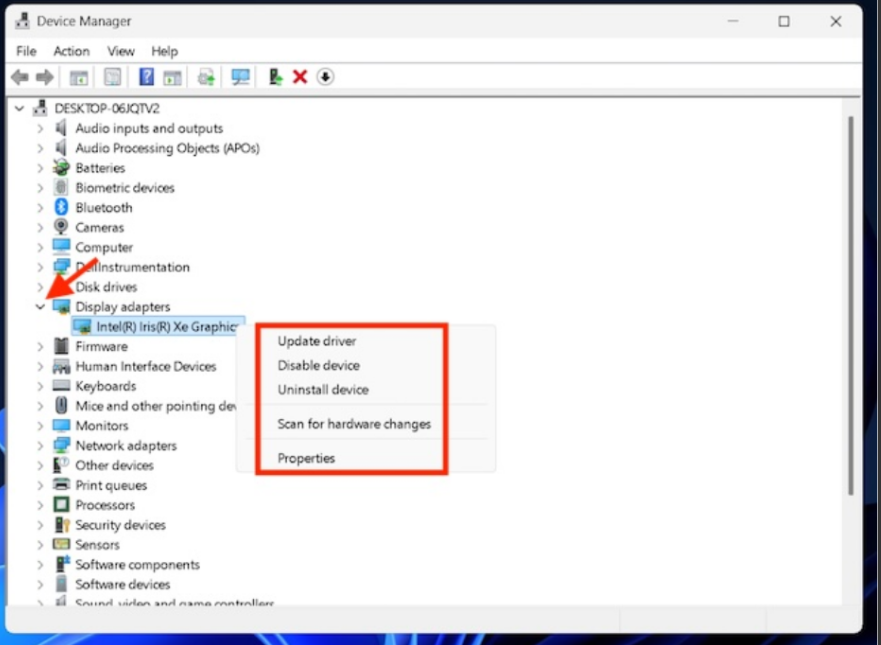Expand the Network adapters category

40,446
